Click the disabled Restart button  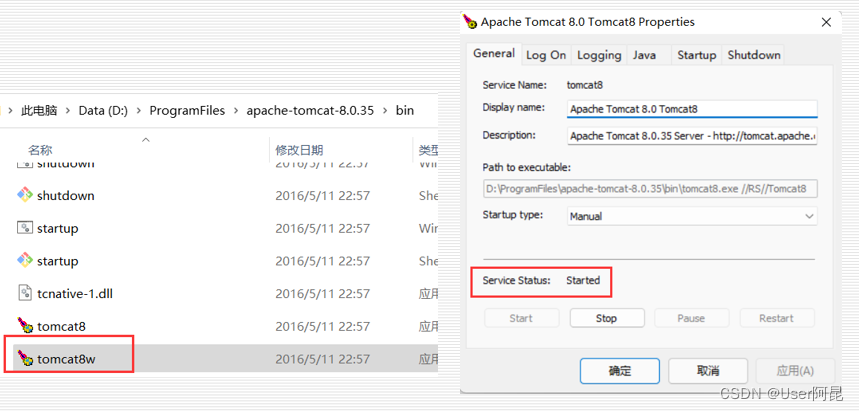click(x=777, y=318)
